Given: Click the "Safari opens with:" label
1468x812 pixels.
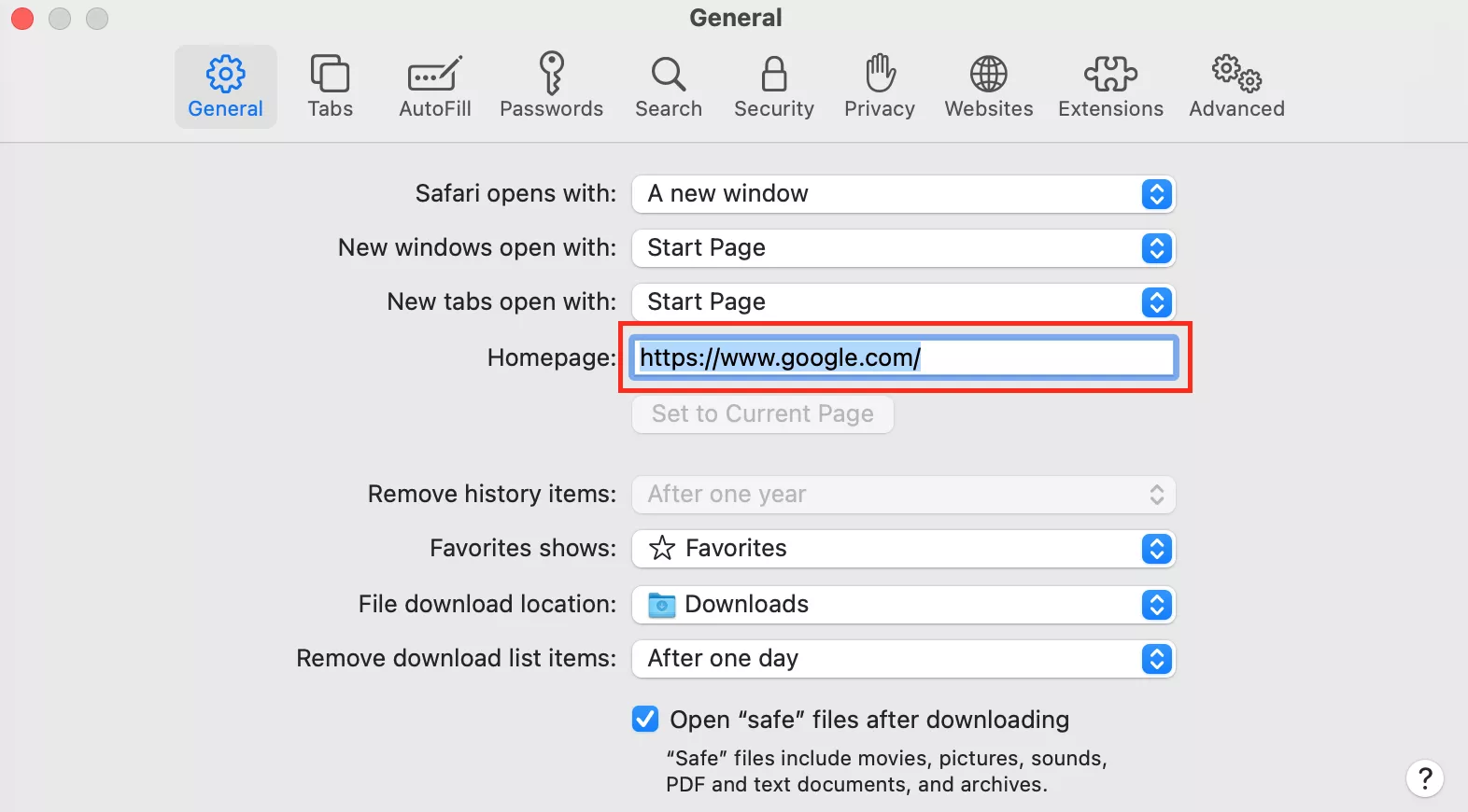Looking at the screenshot, I should pyautogui.click(x=515, y=193).
